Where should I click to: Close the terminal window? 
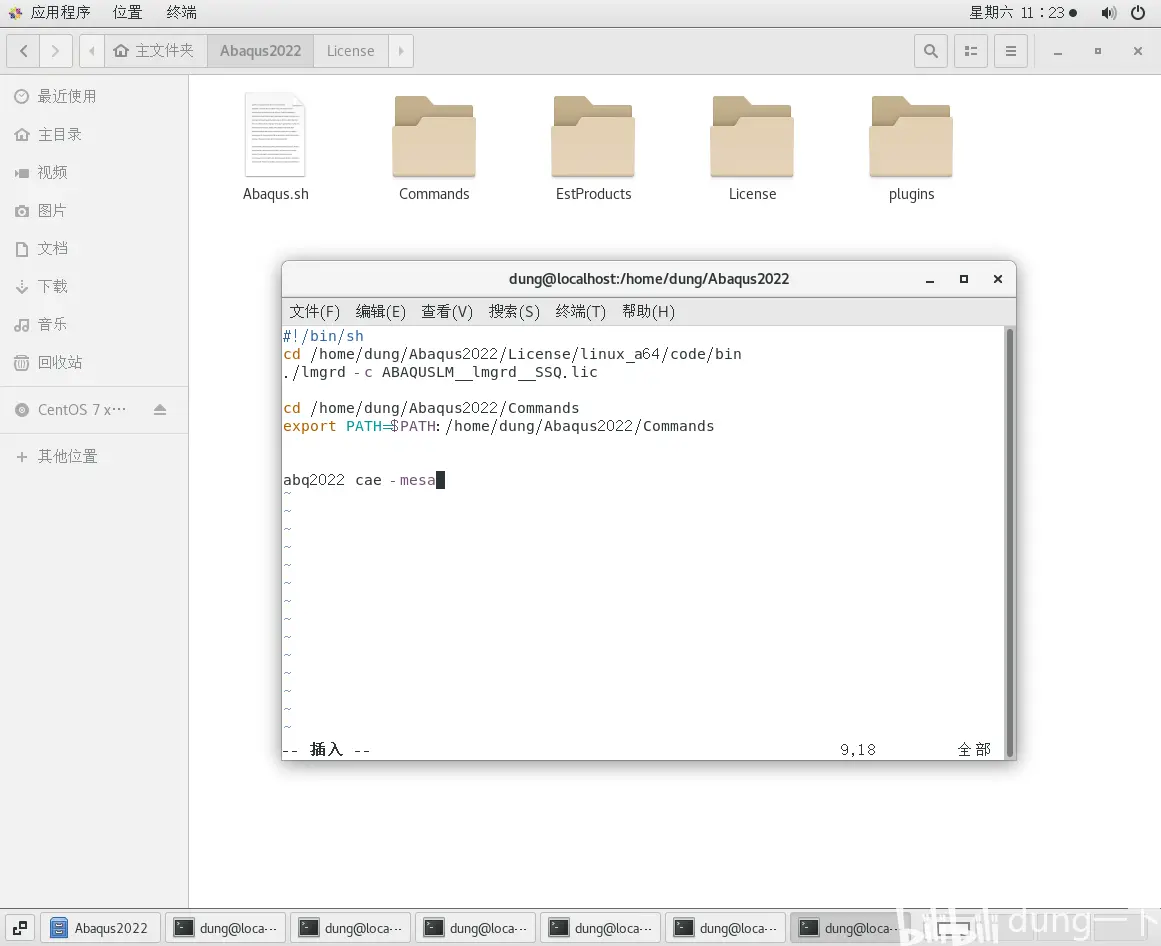coord(998,279)
